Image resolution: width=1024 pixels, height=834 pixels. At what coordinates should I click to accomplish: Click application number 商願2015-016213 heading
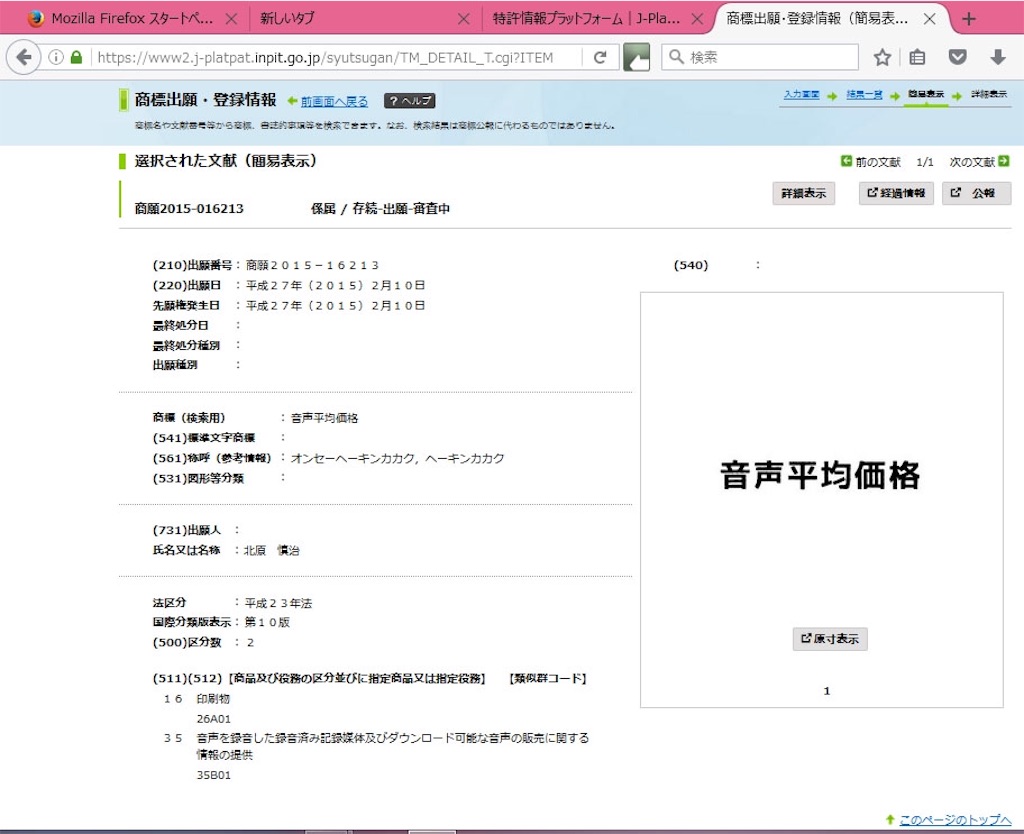tap(189, 209)
